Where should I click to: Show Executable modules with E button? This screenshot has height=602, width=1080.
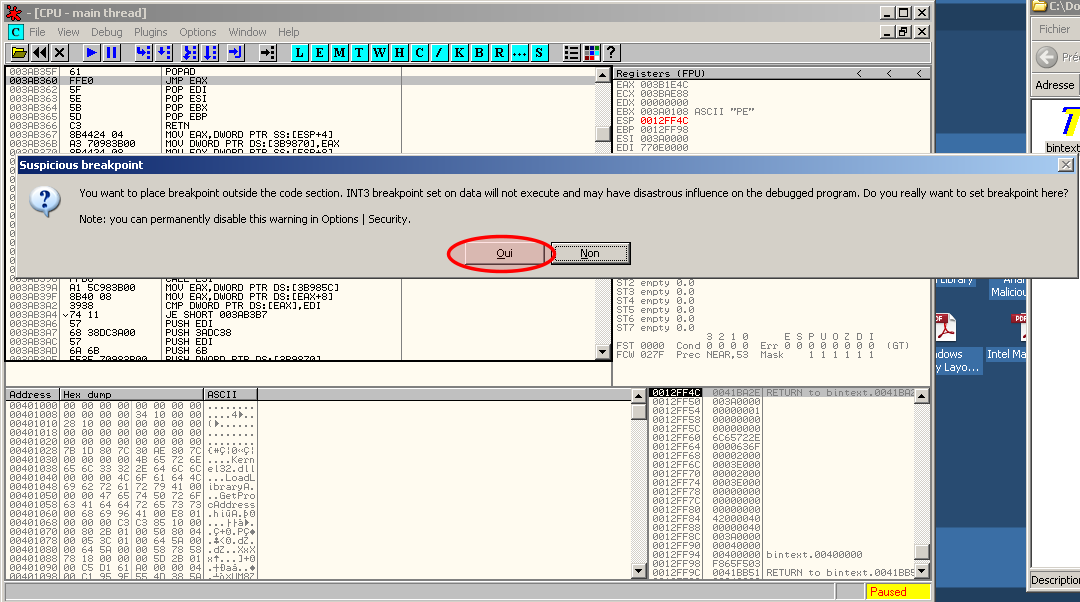(320, 52)
